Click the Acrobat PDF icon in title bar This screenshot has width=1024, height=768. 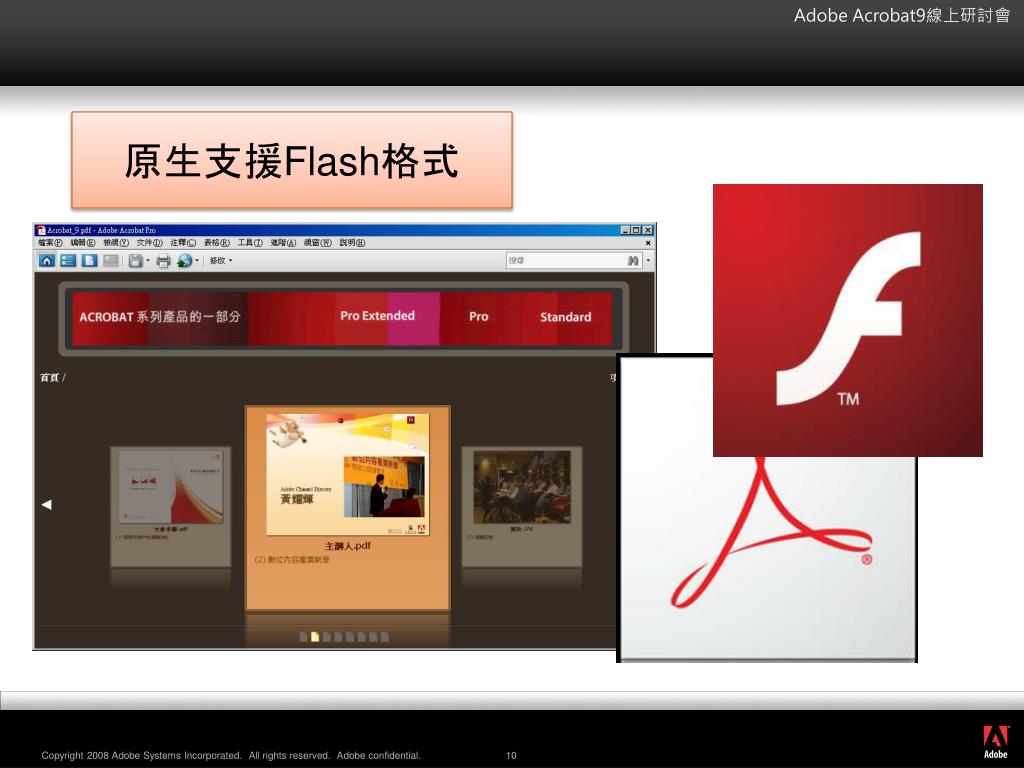click(41, 230)
